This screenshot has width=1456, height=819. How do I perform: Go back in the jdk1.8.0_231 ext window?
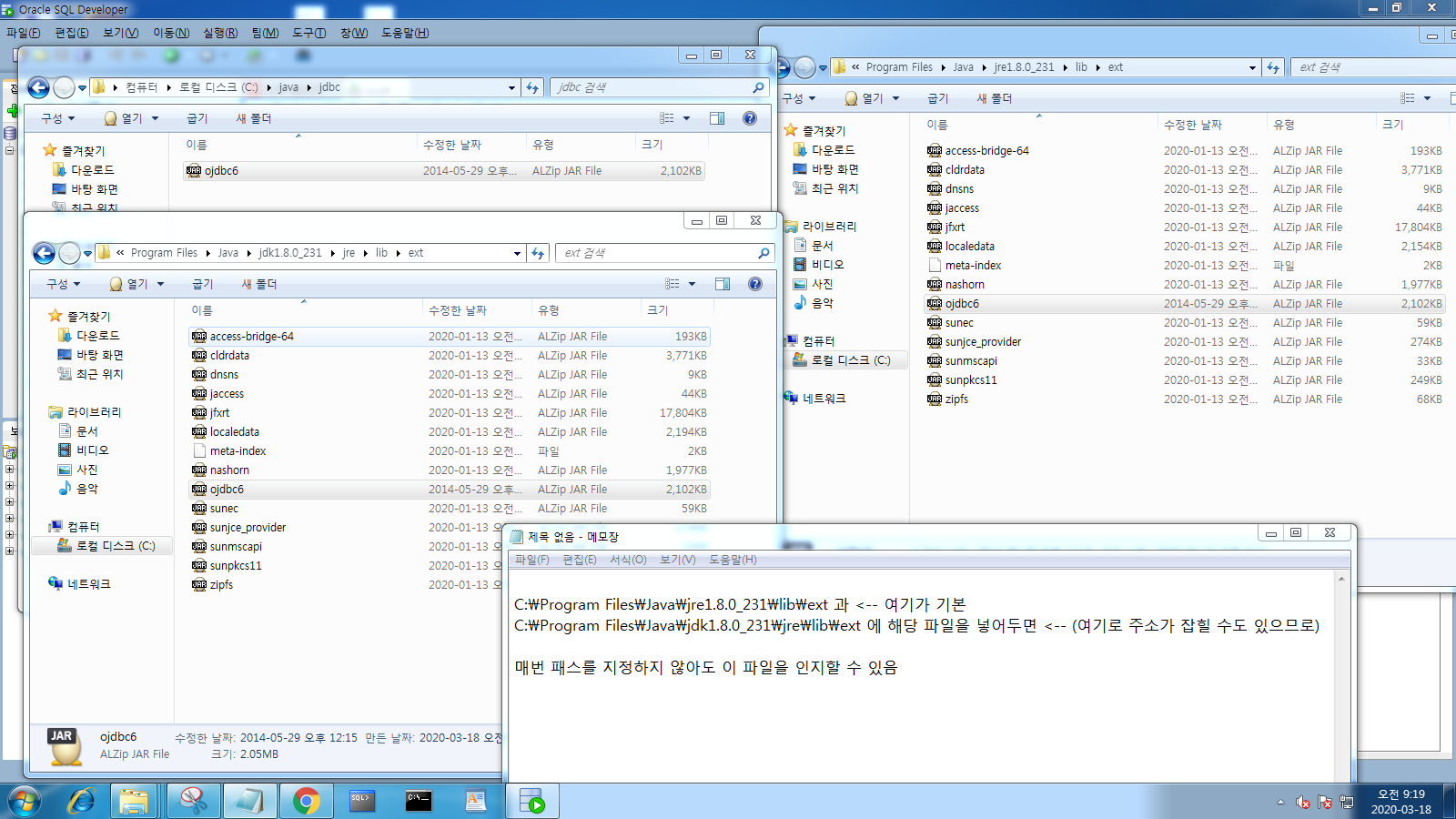44,253
